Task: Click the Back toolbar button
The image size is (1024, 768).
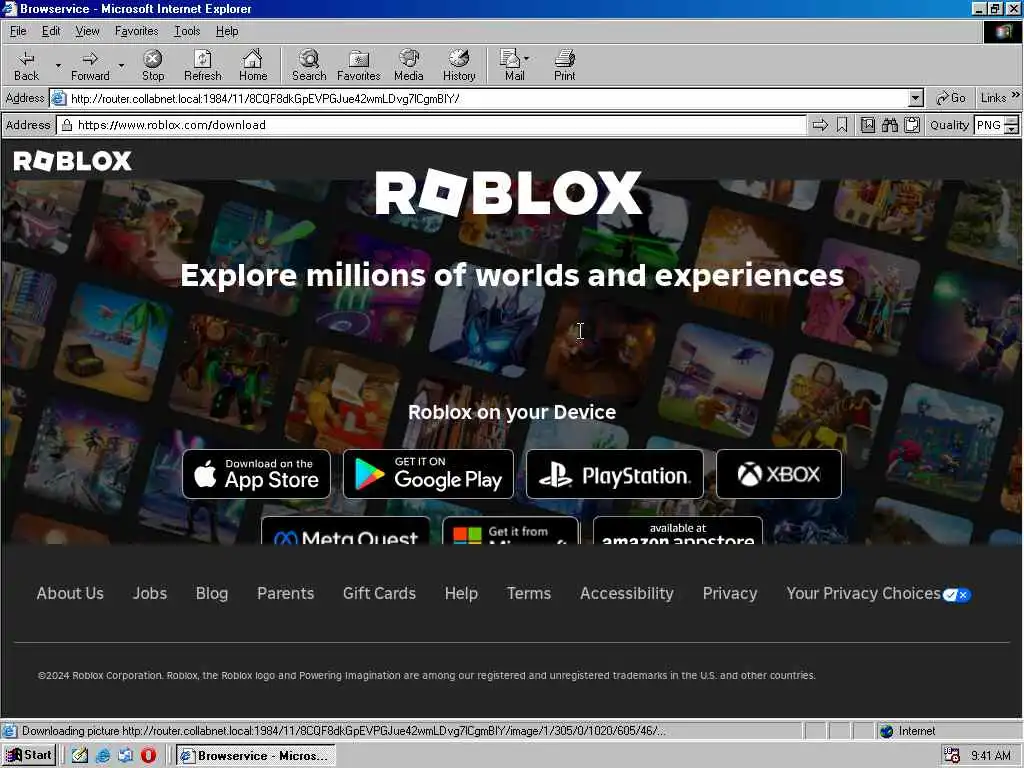Action: coord(27,65)
